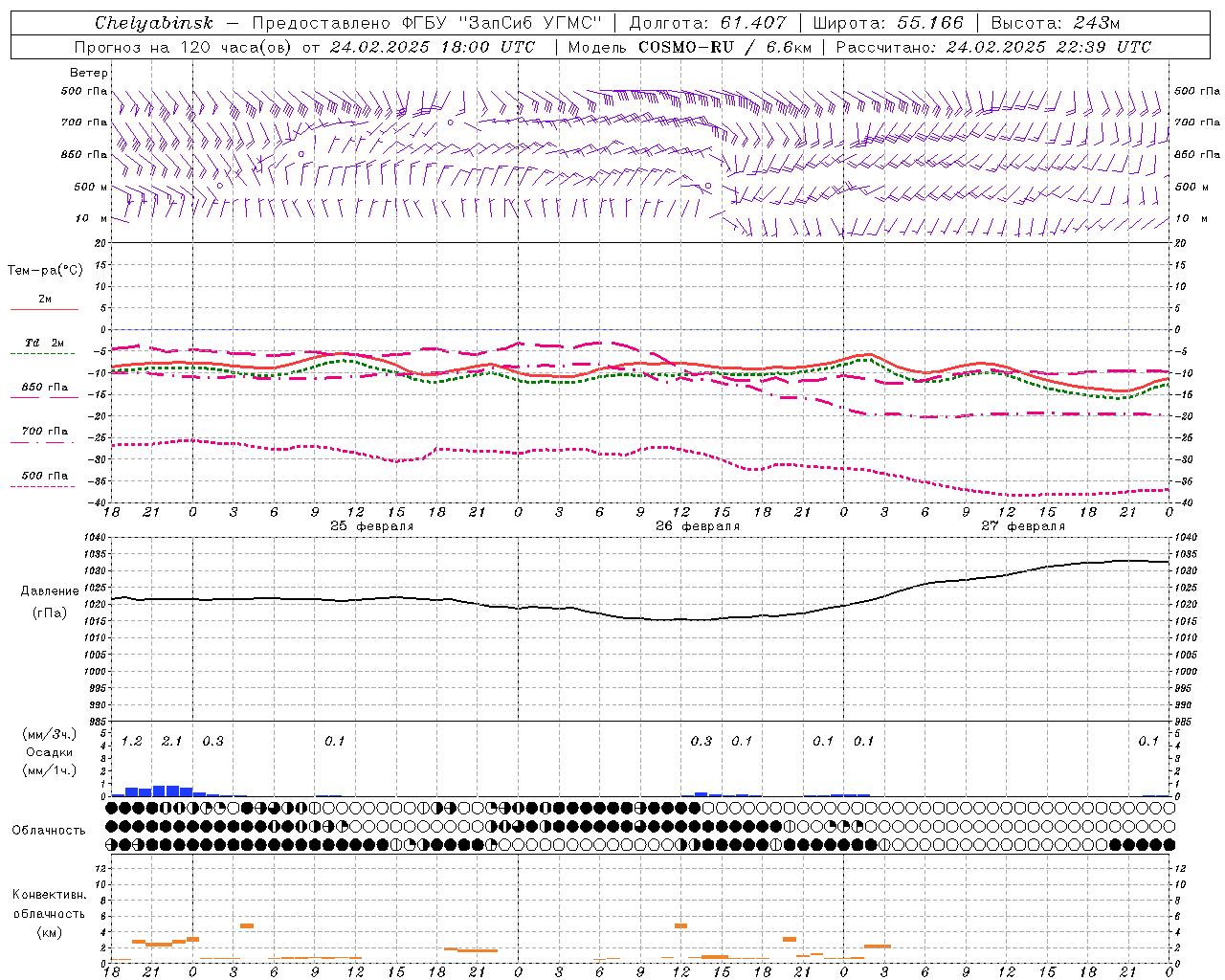The width and height of the screenshot is (1225, 980).
Task: Click the 'Высота: 243м' elevation text
Action: (x=1055, y=23)
